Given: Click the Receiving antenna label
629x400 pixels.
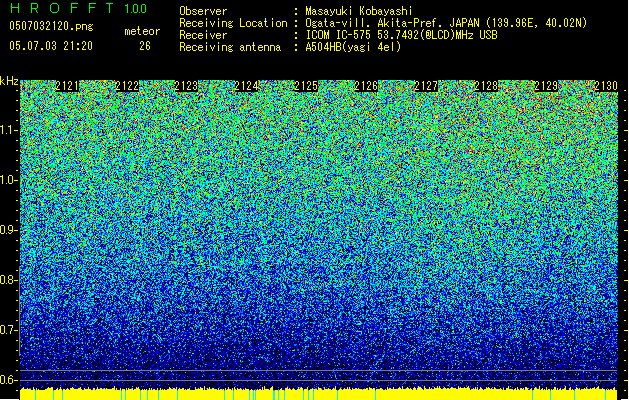Looking at the screenshot, I should tap(230, 47).
